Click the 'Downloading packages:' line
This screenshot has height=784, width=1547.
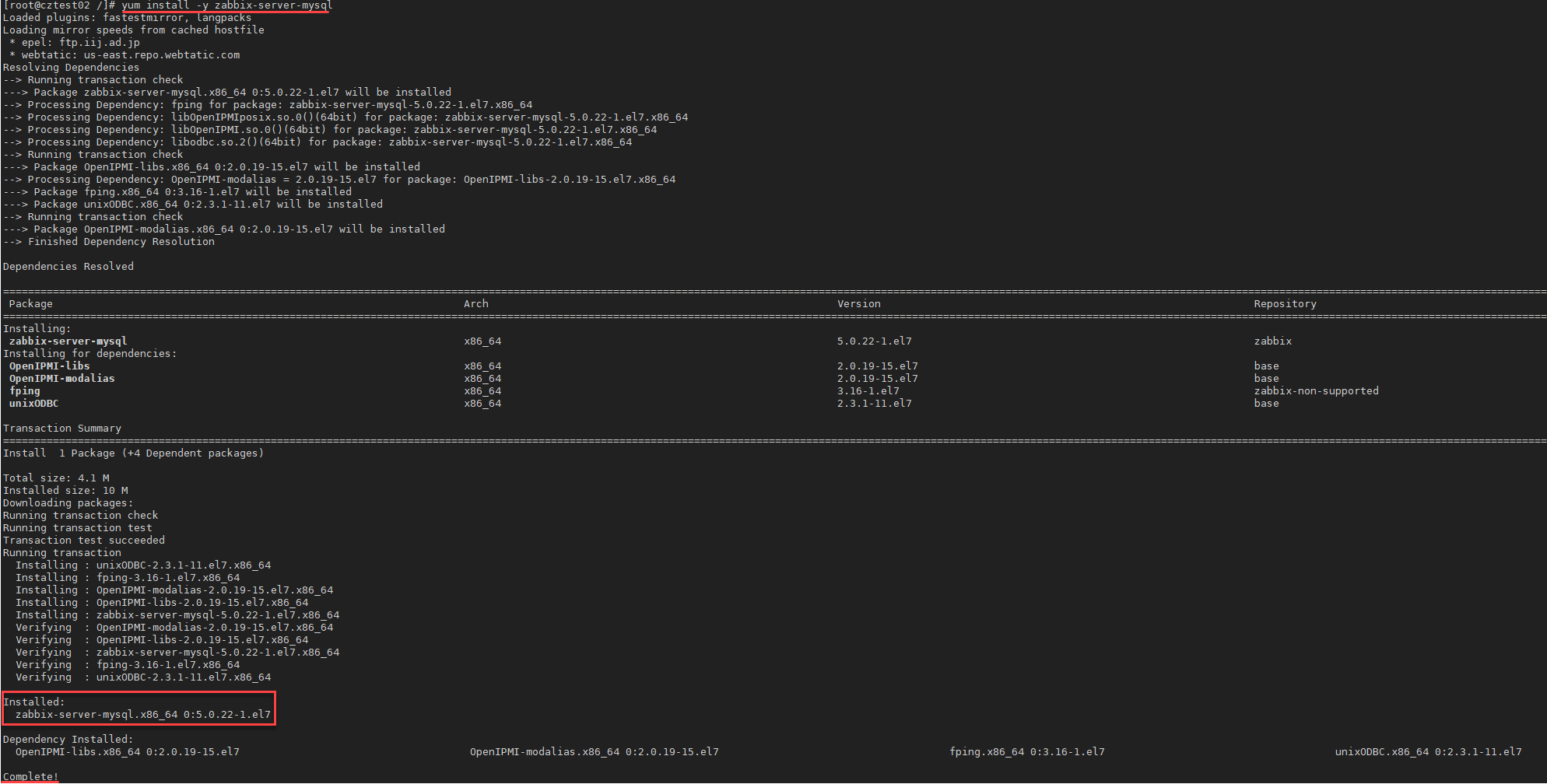click(68, 502)
